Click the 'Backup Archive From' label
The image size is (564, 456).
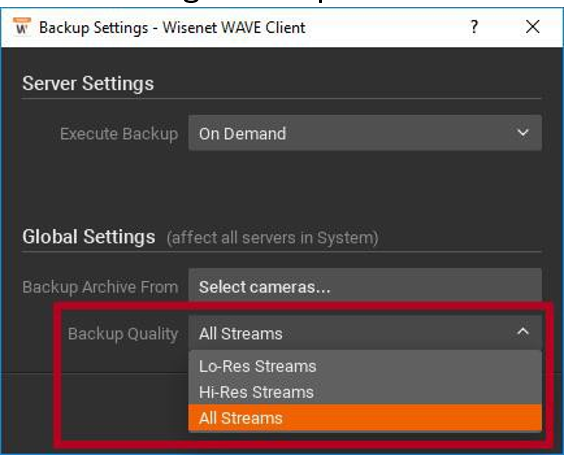point(100,287)
